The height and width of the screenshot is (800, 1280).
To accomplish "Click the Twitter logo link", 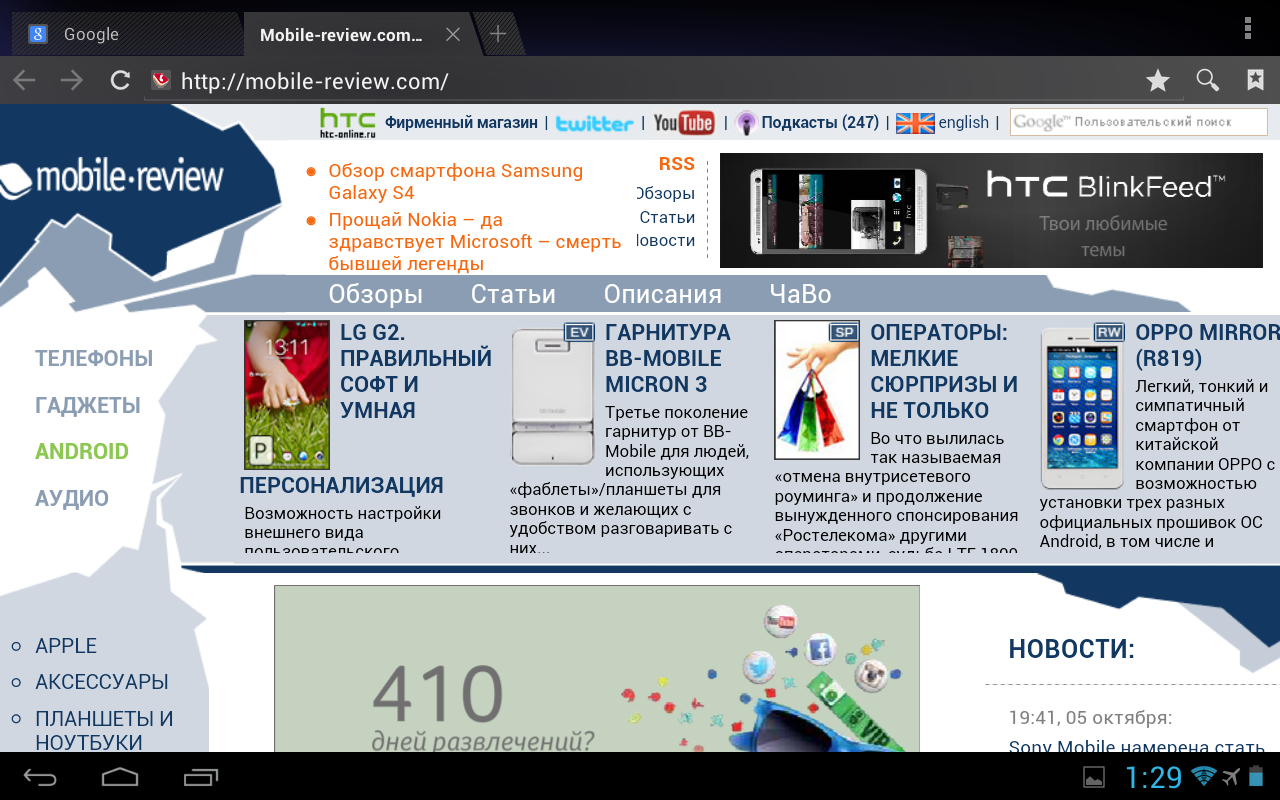I will coord(595,123).
